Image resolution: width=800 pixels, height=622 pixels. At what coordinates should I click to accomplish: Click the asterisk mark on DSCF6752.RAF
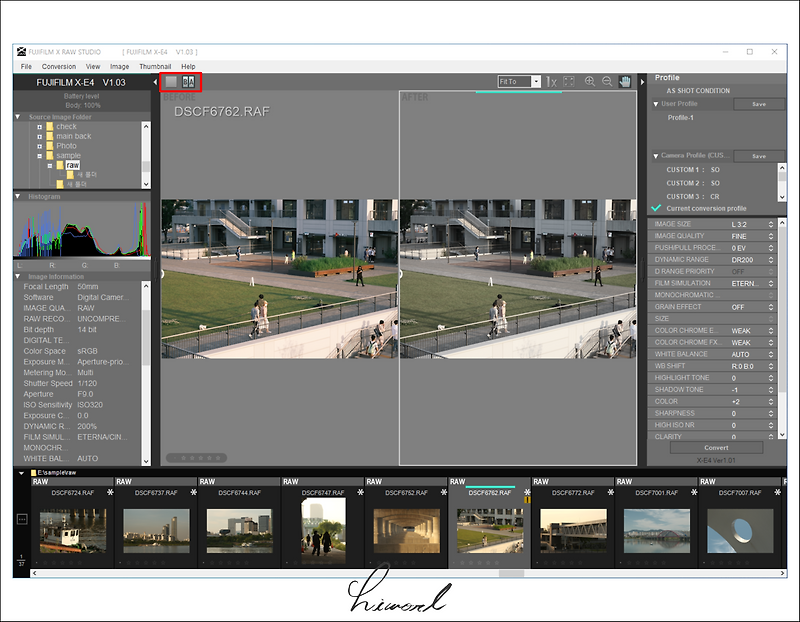[x=444, y=492]
